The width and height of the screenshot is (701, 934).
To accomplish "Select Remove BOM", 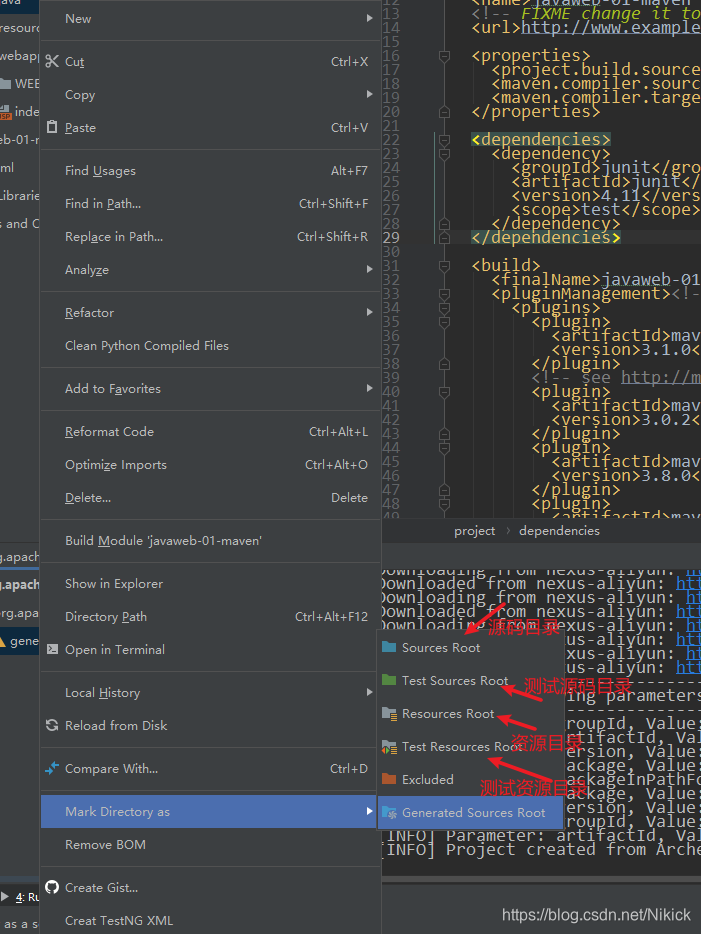I will click(210, 845).
